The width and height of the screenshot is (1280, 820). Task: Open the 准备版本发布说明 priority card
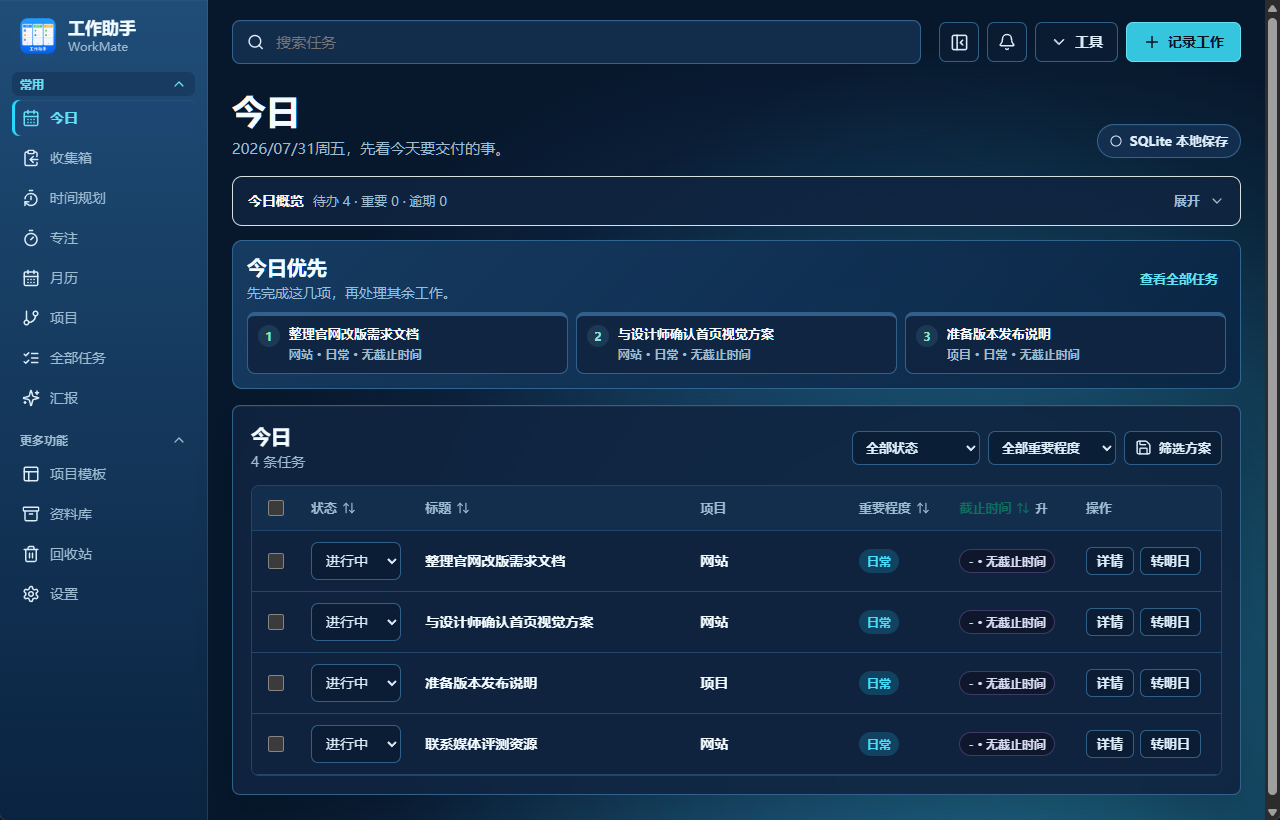click(1065, 344)
